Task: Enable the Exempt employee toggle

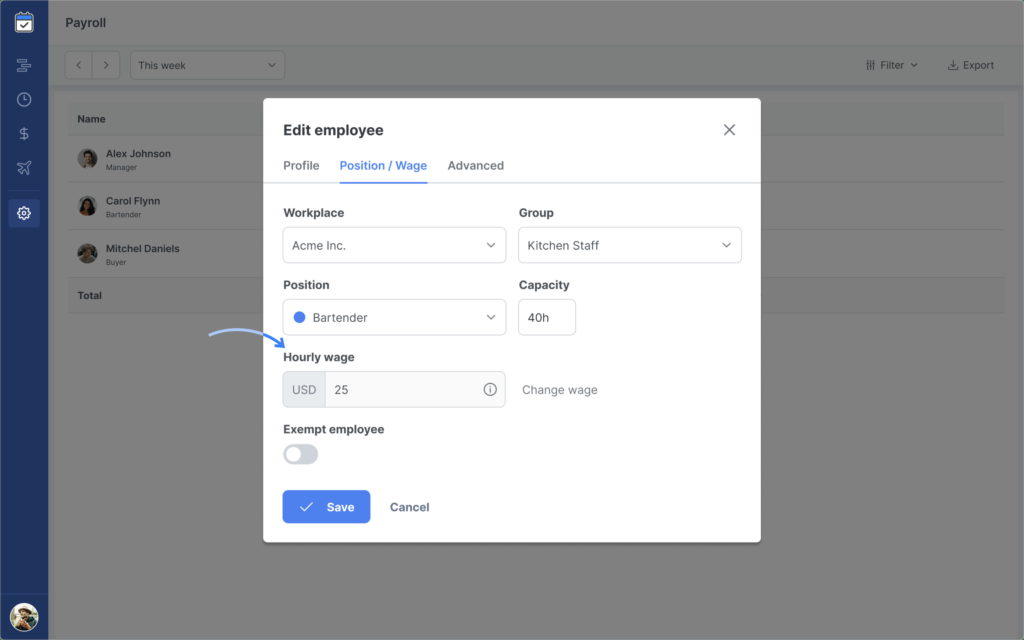Action: pyautogui.click(x=300, y=454)
